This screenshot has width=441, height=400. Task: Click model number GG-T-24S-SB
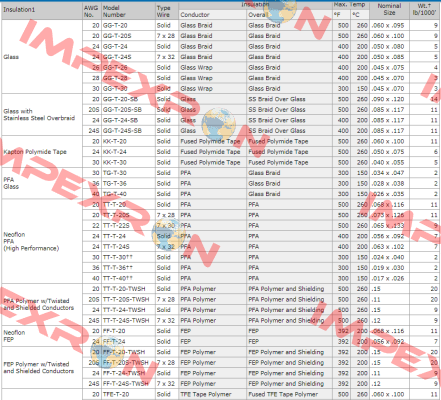click(x=122, y=131)
